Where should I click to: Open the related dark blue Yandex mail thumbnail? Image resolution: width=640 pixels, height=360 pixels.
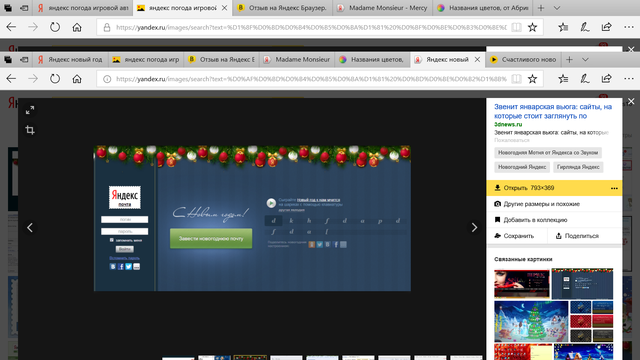[x=582, y=284]
